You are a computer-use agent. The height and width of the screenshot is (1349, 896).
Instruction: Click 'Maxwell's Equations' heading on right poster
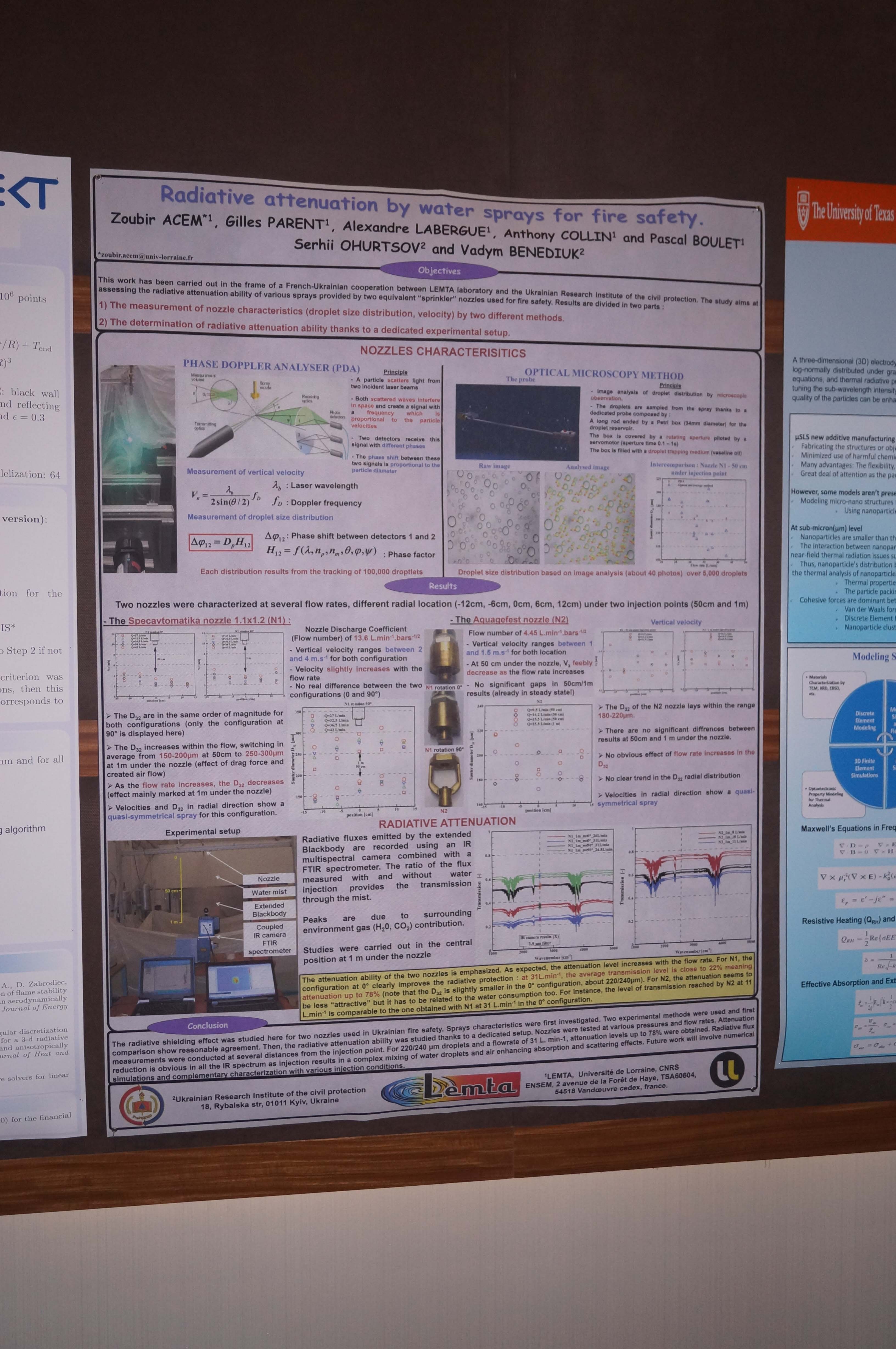coord(848,828)
